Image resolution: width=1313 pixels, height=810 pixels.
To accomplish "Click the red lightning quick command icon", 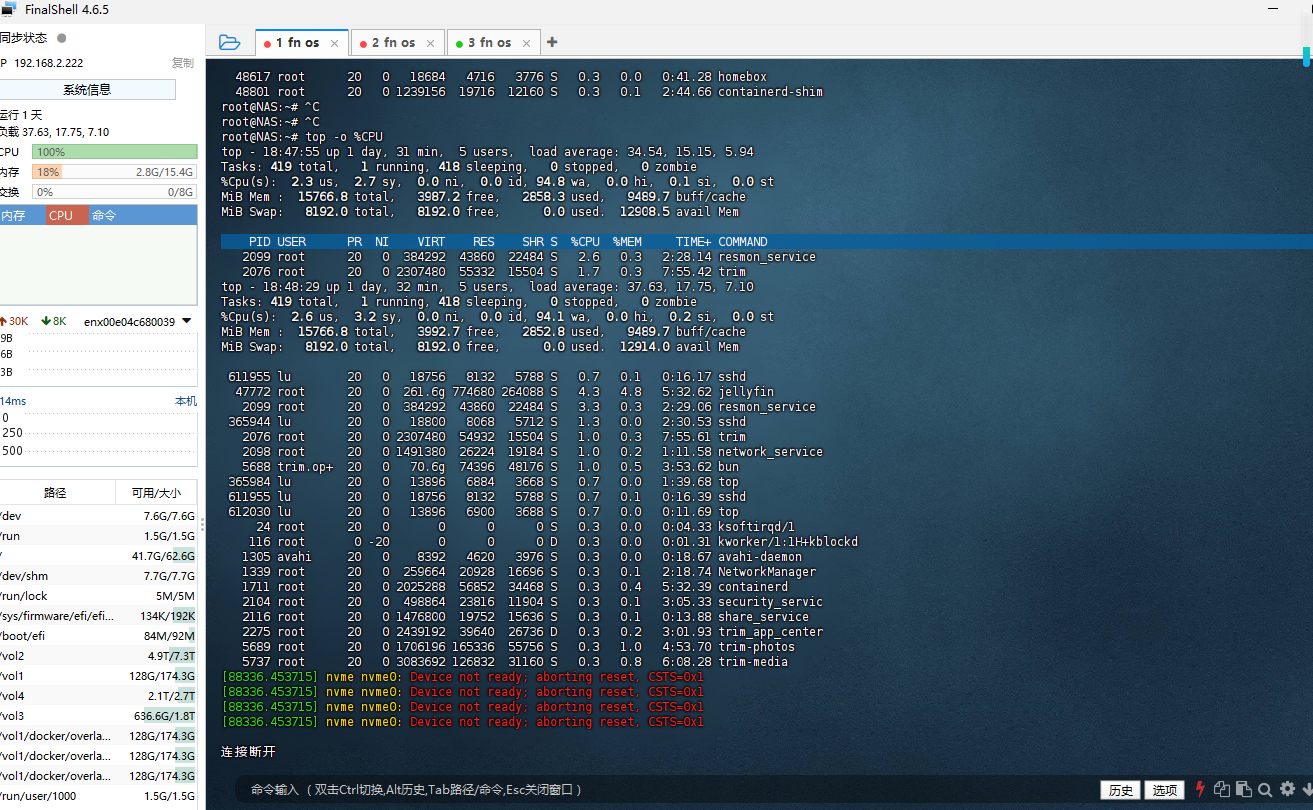I will pos(1200,789).
